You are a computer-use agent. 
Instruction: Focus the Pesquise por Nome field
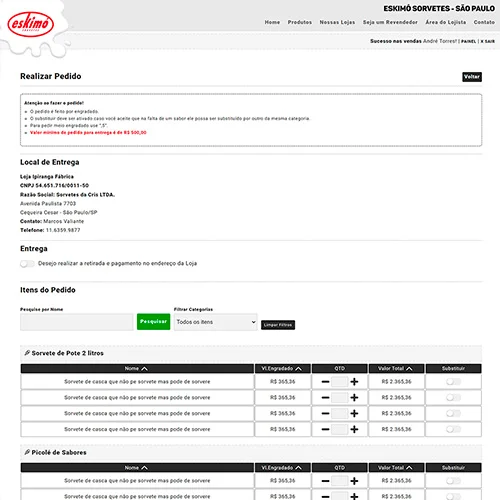77,322
